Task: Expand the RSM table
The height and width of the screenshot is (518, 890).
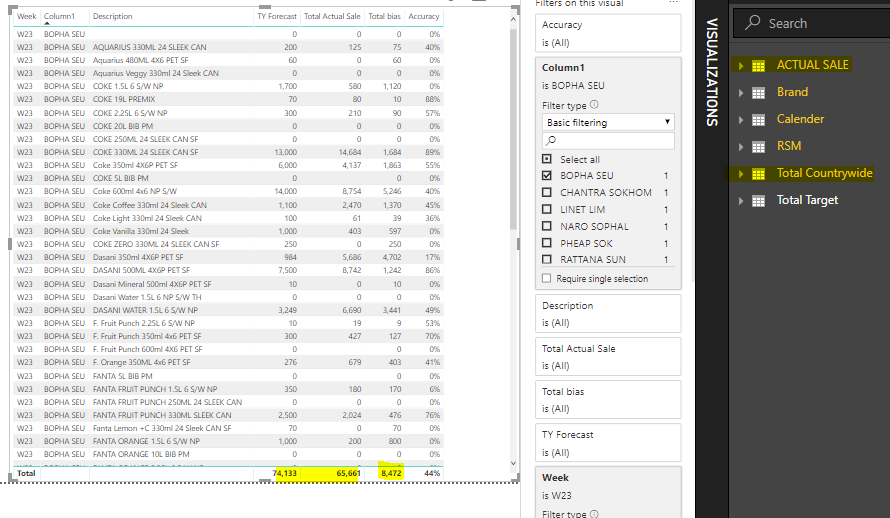Action: (x=741, y=147)
